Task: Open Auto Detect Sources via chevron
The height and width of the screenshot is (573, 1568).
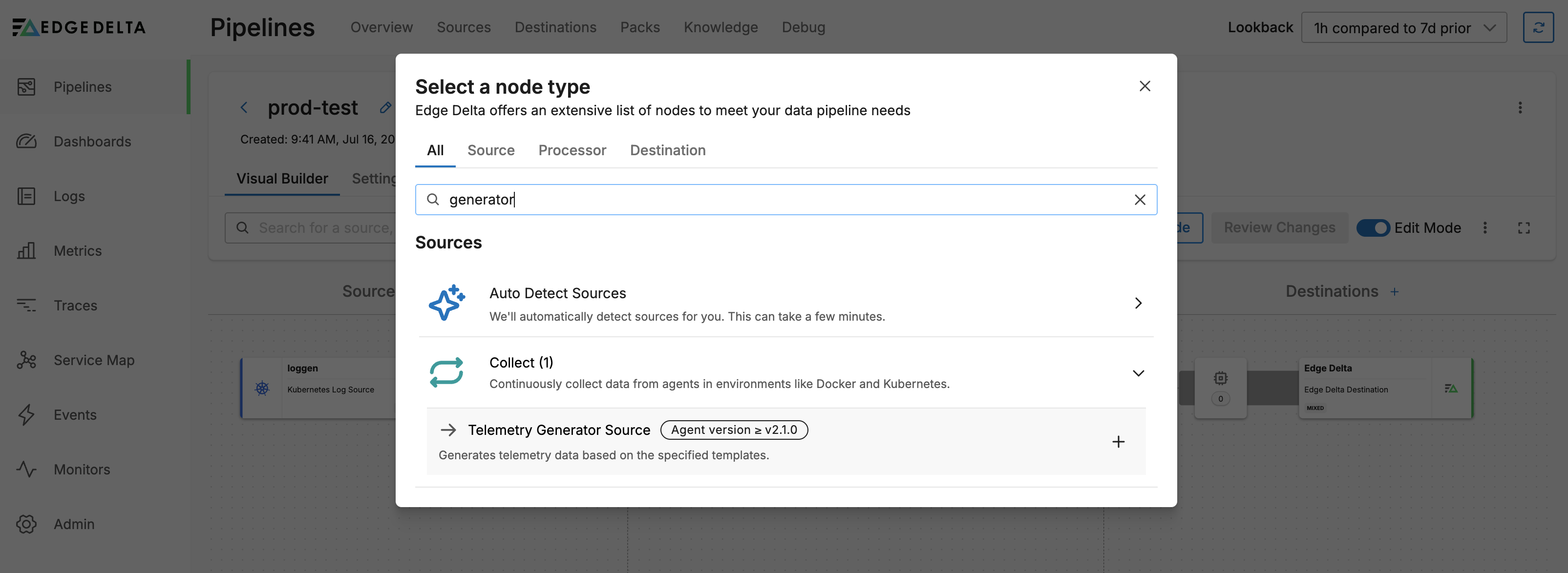Action: click(x=1138, y=303)
